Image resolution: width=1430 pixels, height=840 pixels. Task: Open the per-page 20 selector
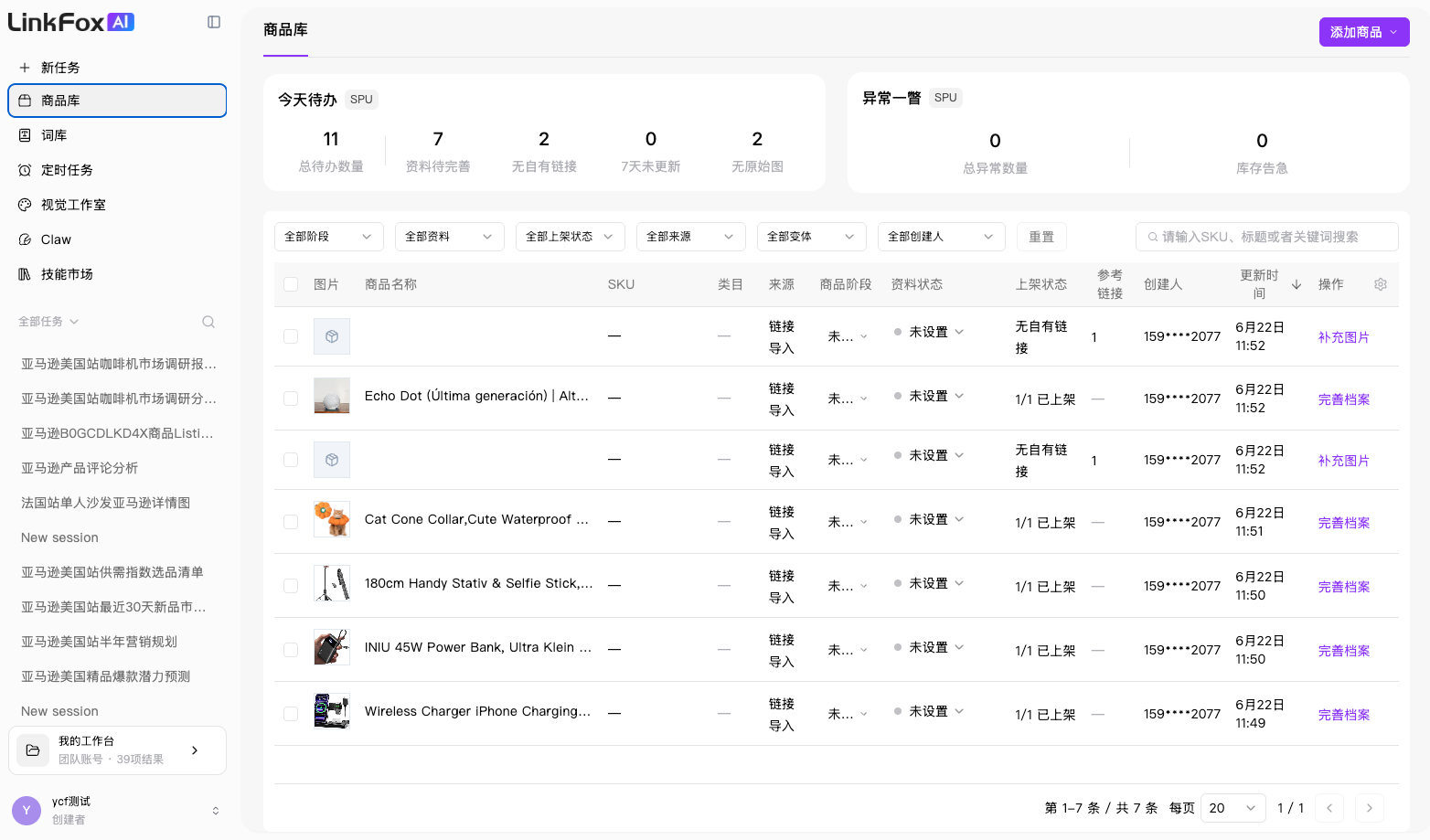(1233, 808)
